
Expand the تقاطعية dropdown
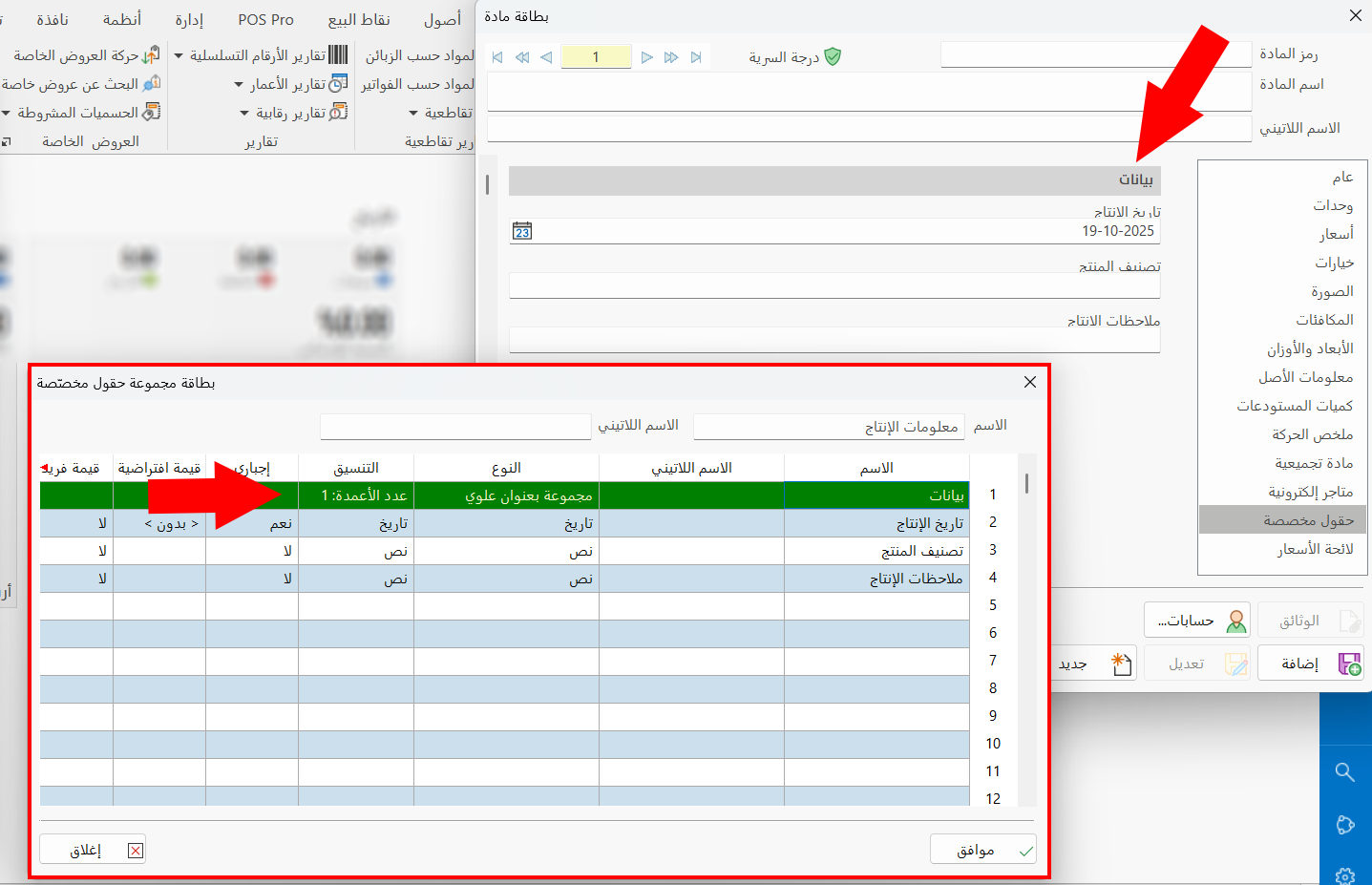[413, 113]
